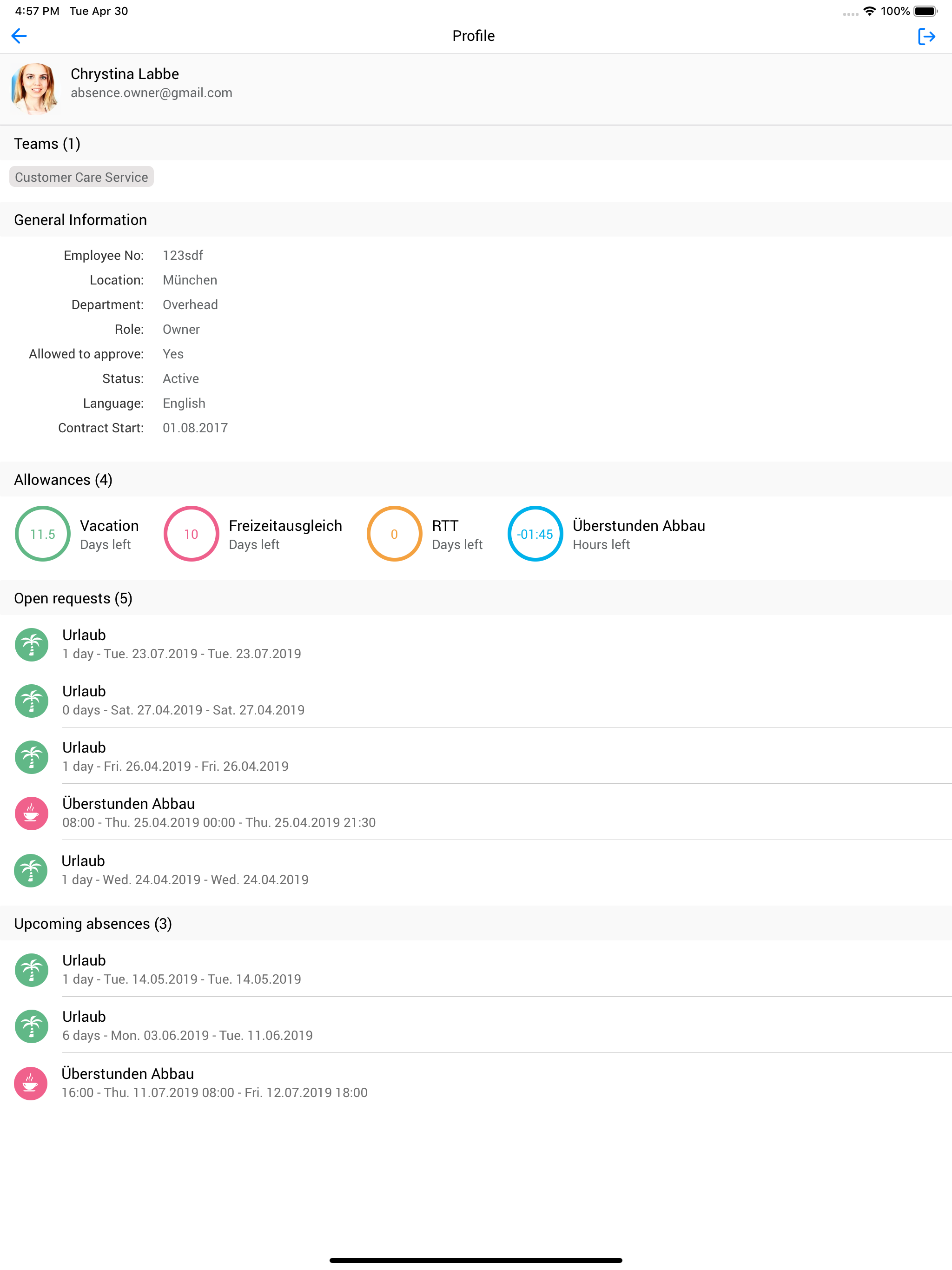Tap the back arrow icon
Screen dimensions: 952x1270
point(19,36)
